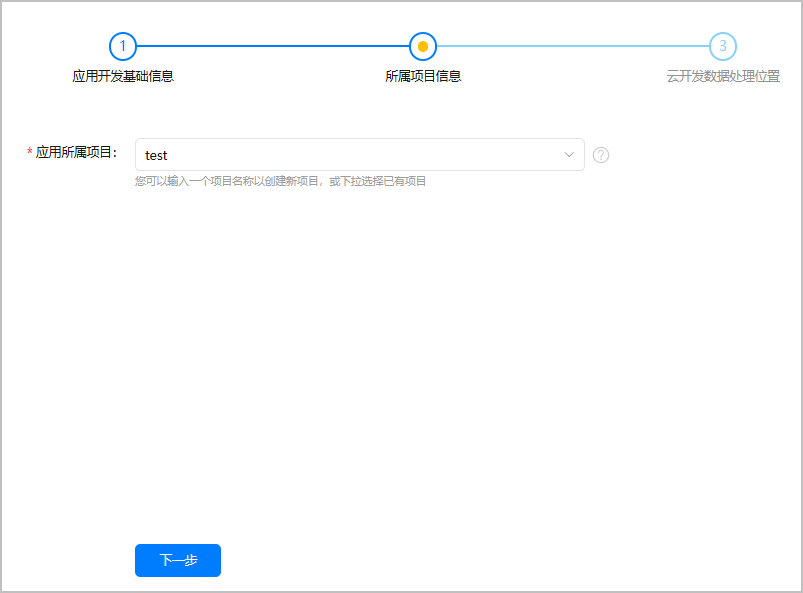This screenshot has width=803, height=593.
Task: Click the red required asterisk marker
Action: [29, 153]
